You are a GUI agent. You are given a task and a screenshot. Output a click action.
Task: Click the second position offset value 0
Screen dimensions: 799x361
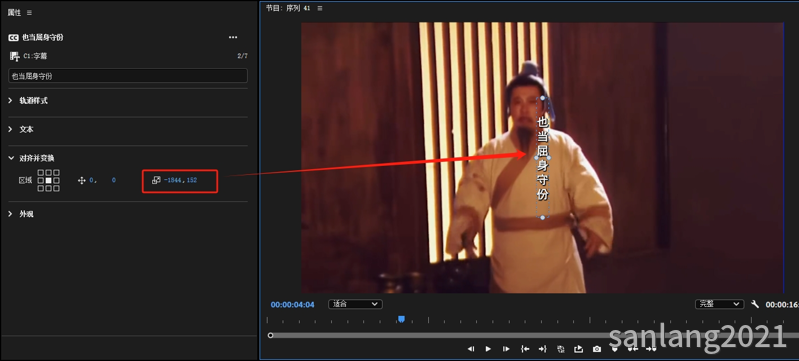(x=114, y=180)
